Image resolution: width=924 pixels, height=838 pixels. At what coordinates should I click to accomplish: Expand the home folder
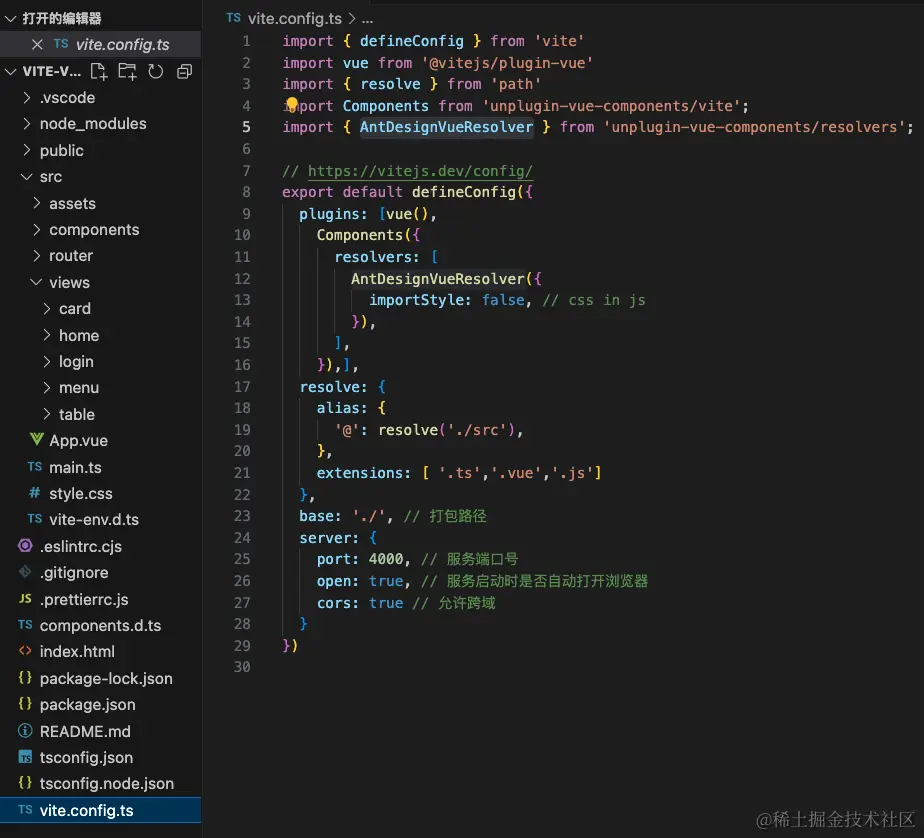point(47,335)
